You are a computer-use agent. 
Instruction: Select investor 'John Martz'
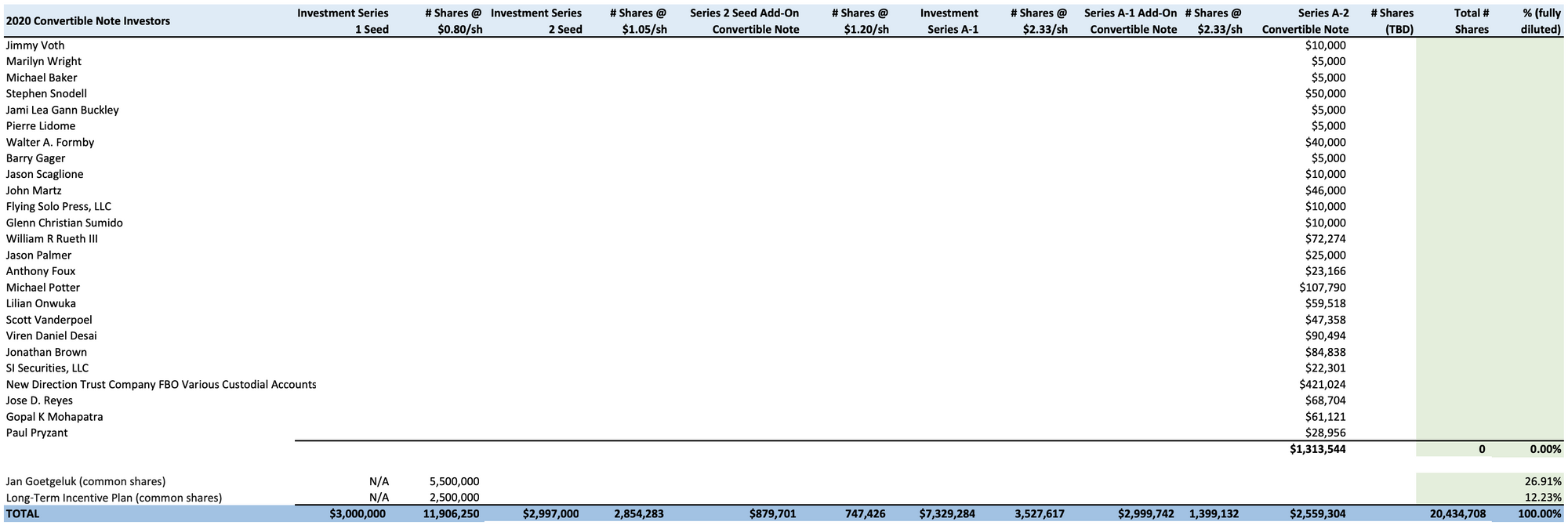[34, 190]
